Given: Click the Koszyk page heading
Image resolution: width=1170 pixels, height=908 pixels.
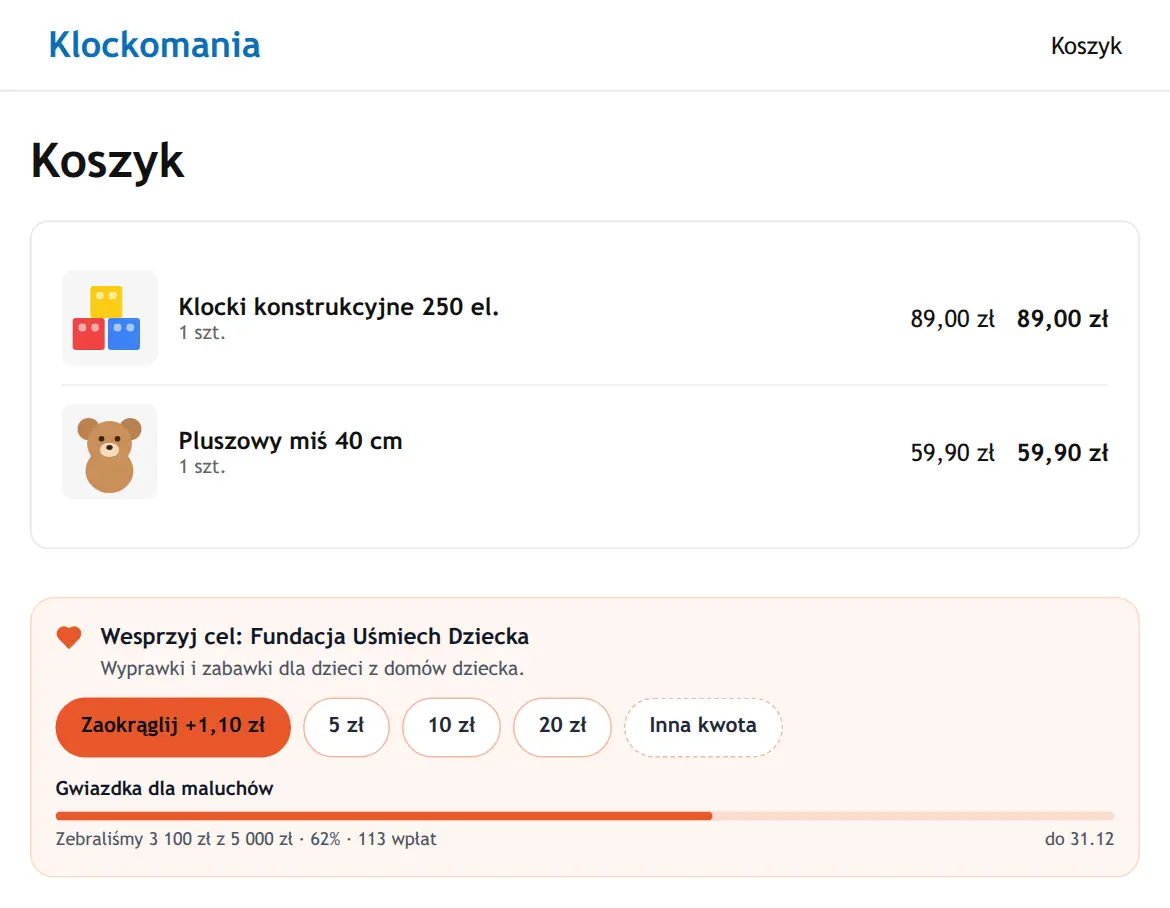Looking at the screenshot, I should click(x=107, y=160).
